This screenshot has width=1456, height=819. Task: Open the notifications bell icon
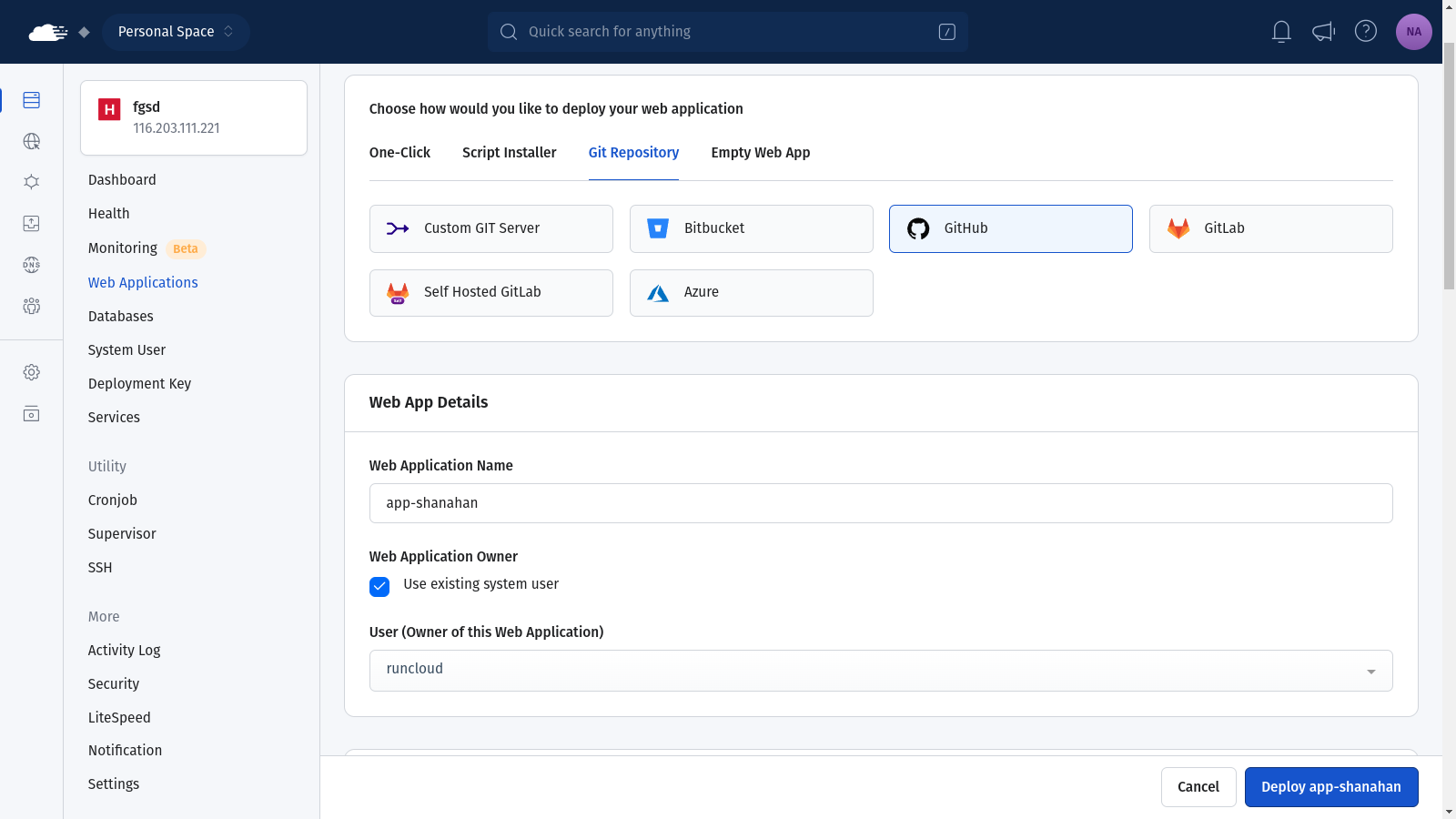coord(1281,32)
